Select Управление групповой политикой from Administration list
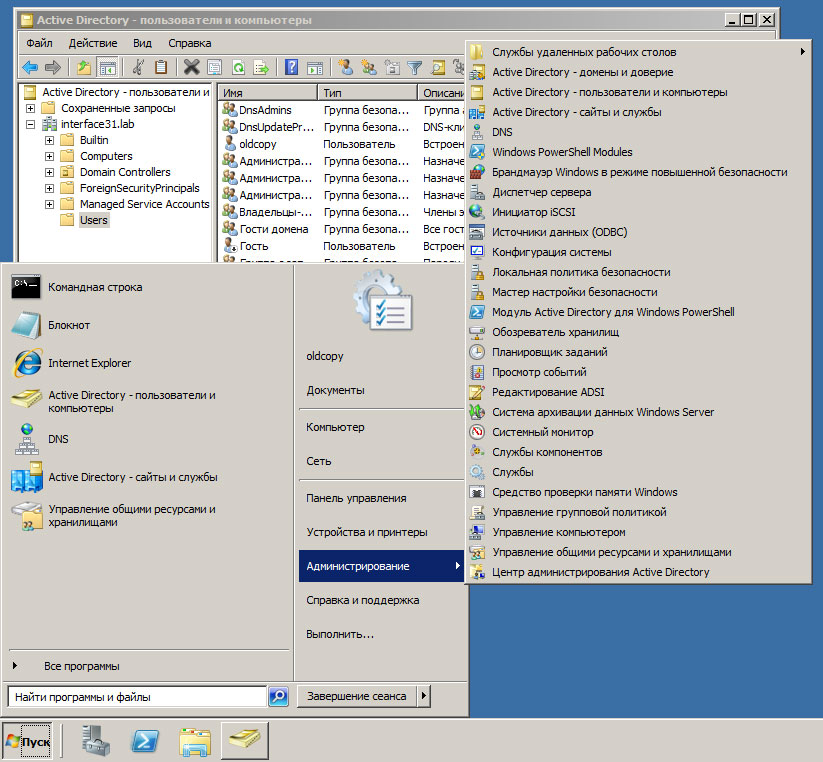The height and width of the screenshot is (762, 823). 579,512
